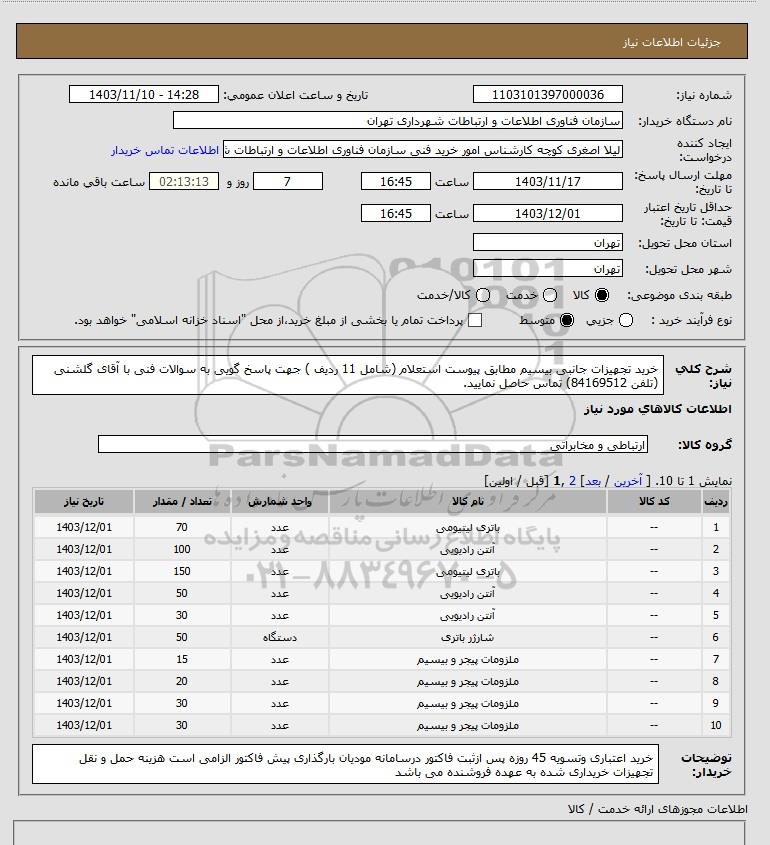
Task: Select آنتن رادیویی in row 2
Action: tap(468, 550)
